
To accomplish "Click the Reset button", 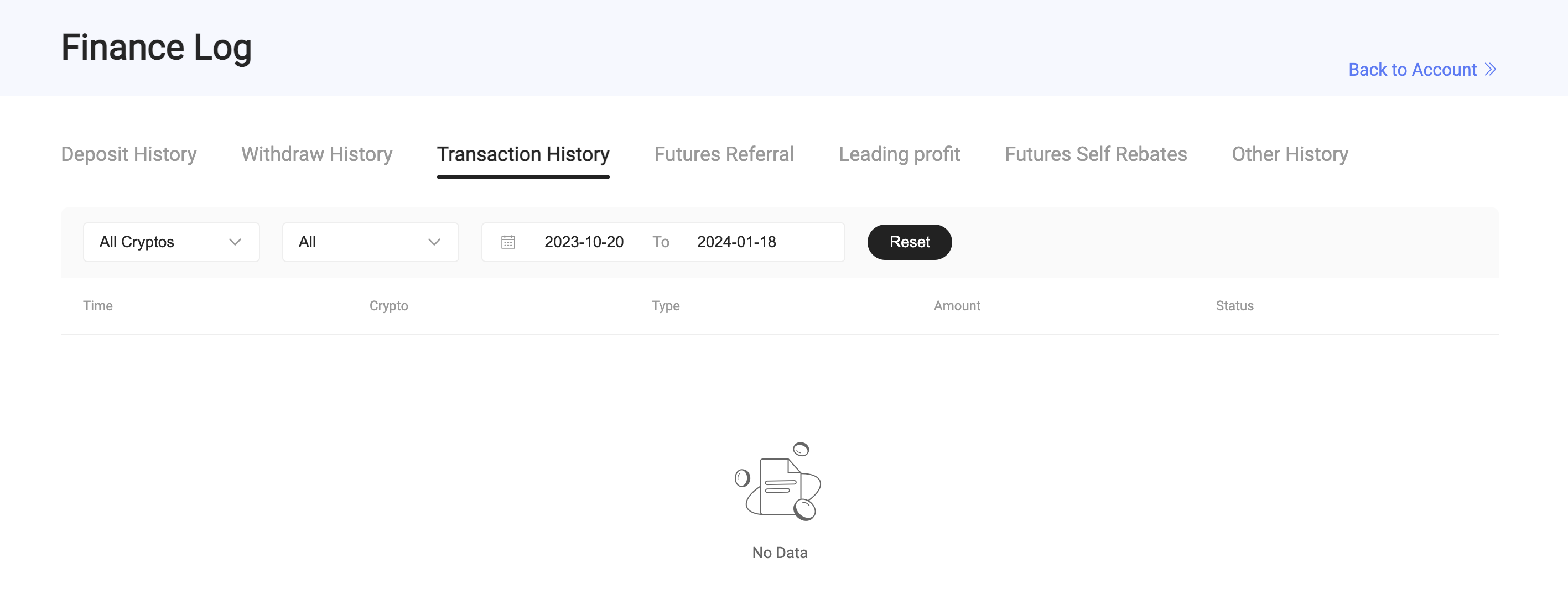I will coord(910,242).
